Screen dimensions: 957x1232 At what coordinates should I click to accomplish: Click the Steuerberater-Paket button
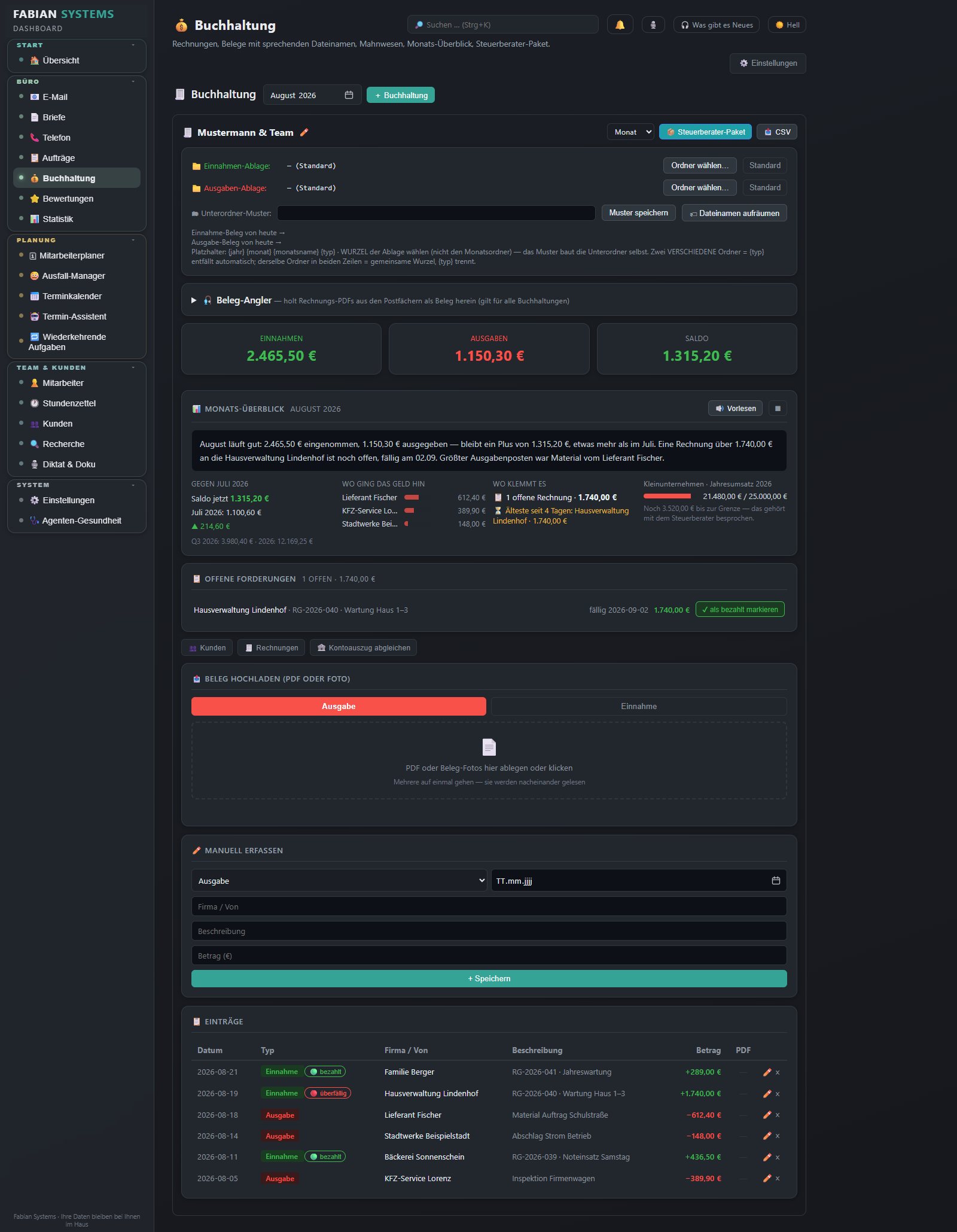click(x=705, y=132)
